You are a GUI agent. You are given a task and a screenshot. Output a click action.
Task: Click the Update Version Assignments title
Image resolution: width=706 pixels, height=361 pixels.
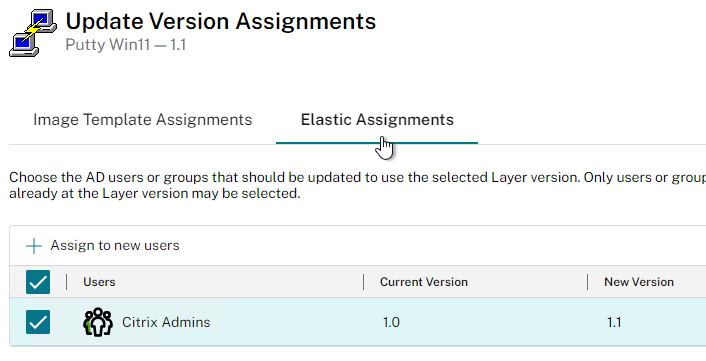click(221, 22)
